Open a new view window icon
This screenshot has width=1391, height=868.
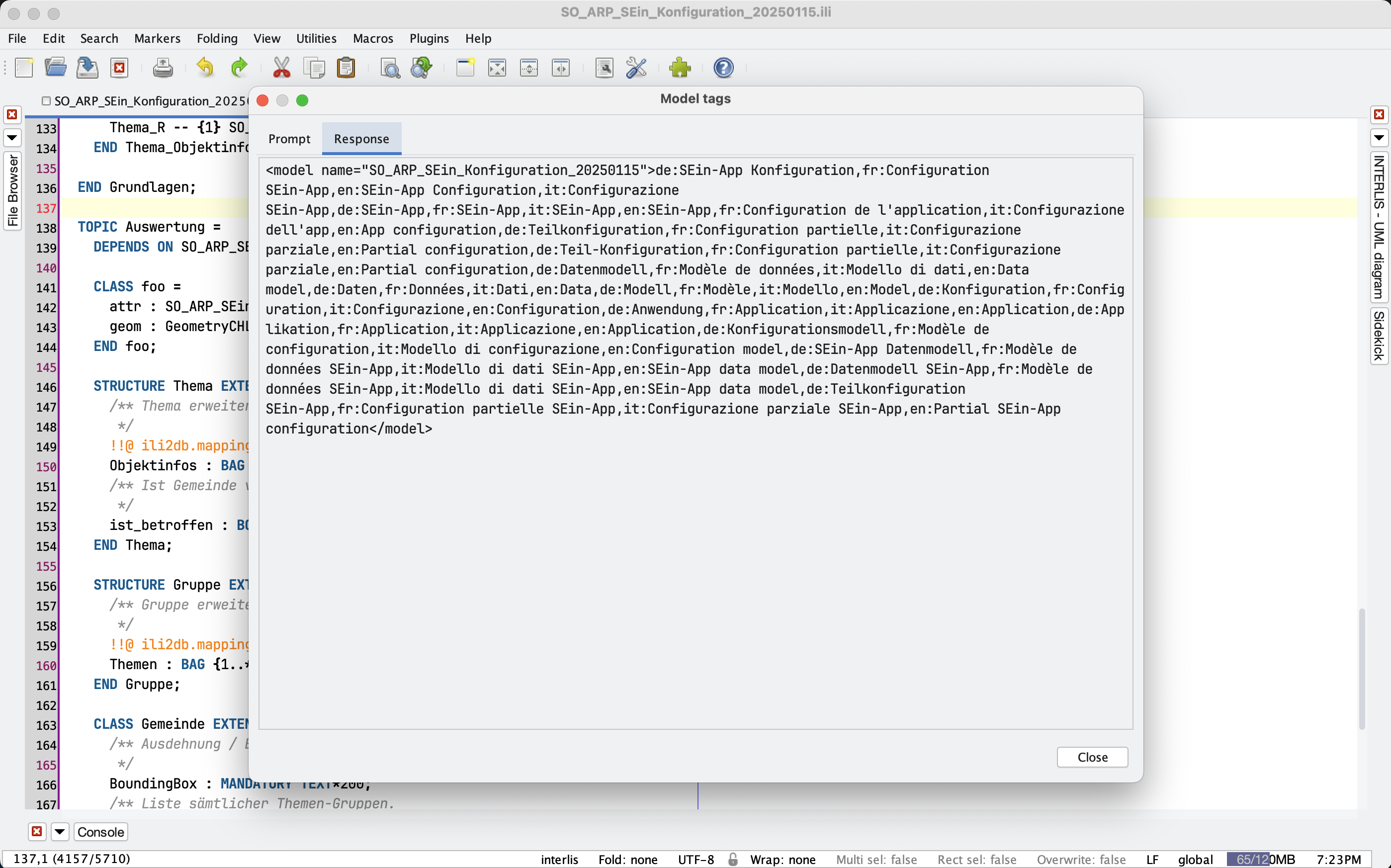pos(465,68)
